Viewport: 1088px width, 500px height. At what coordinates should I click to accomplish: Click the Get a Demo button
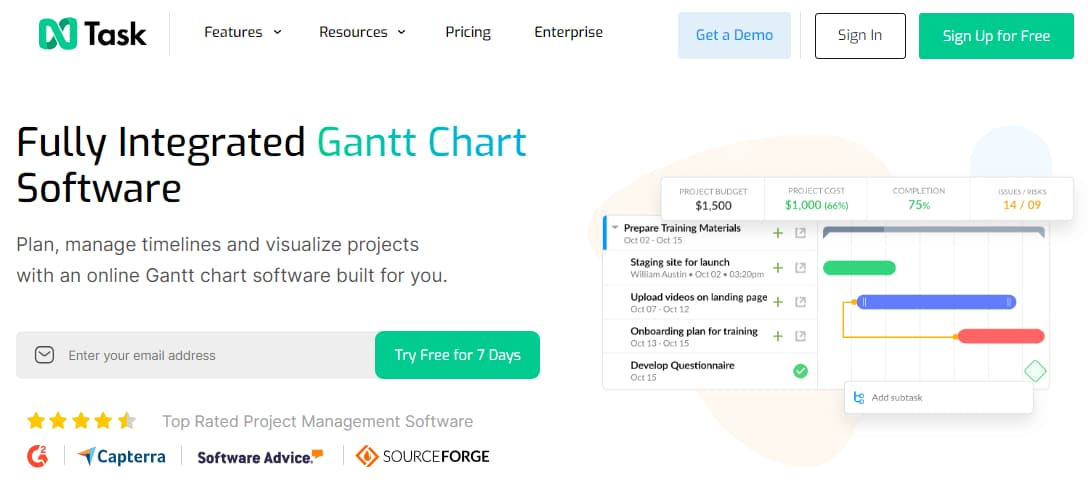(734, 35)
